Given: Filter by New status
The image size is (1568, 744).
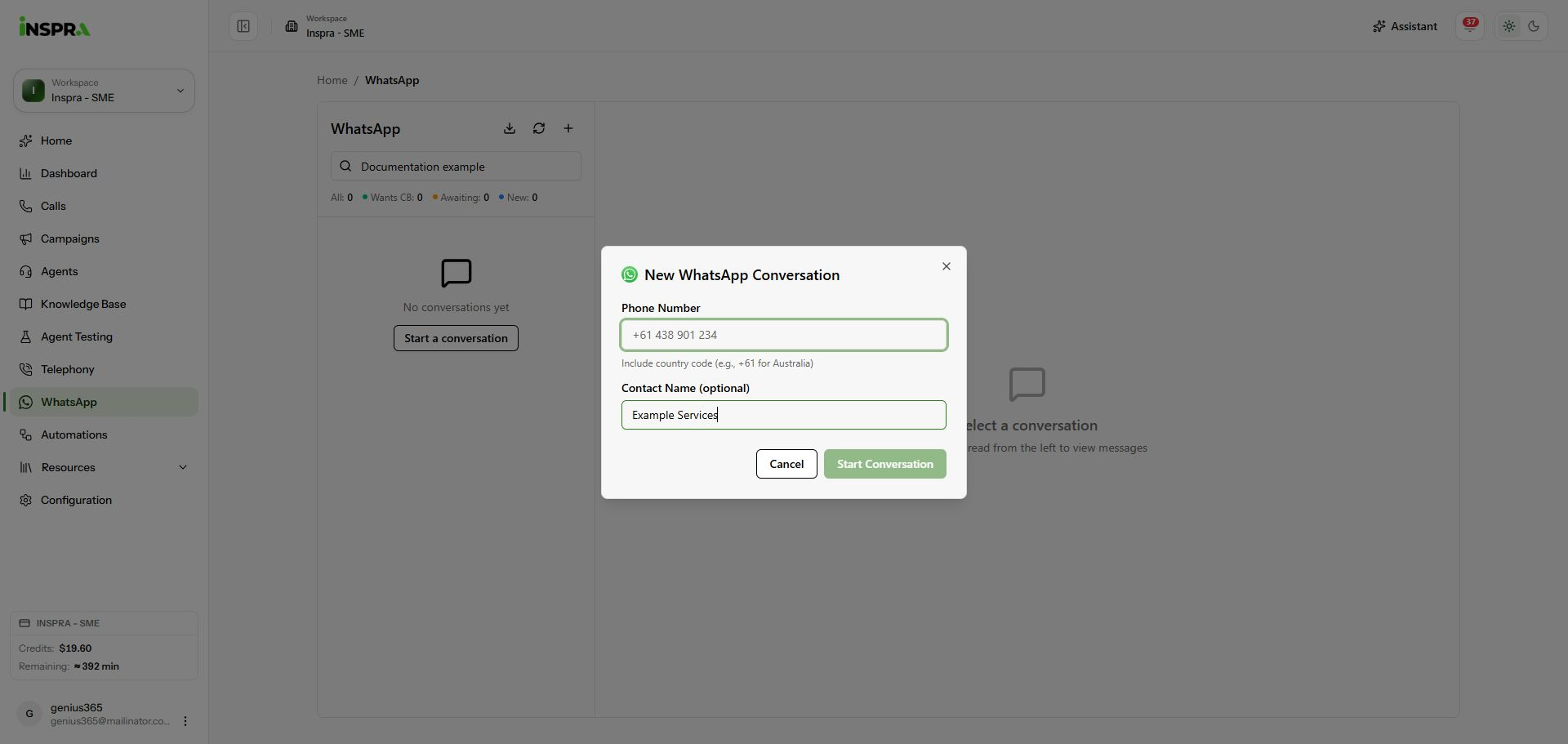Looking at the screenshot, I should (x=518, y=198).
